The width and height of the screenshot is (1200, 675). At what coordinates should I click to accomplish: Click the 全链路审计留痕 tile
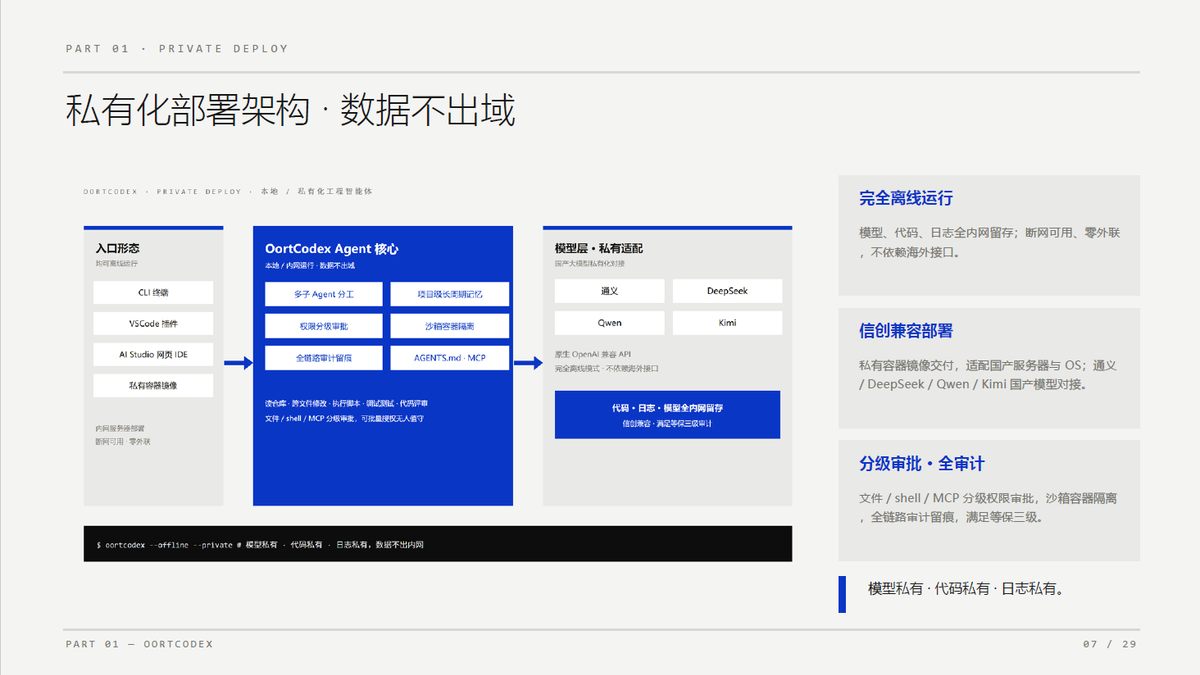coord(323,358)
